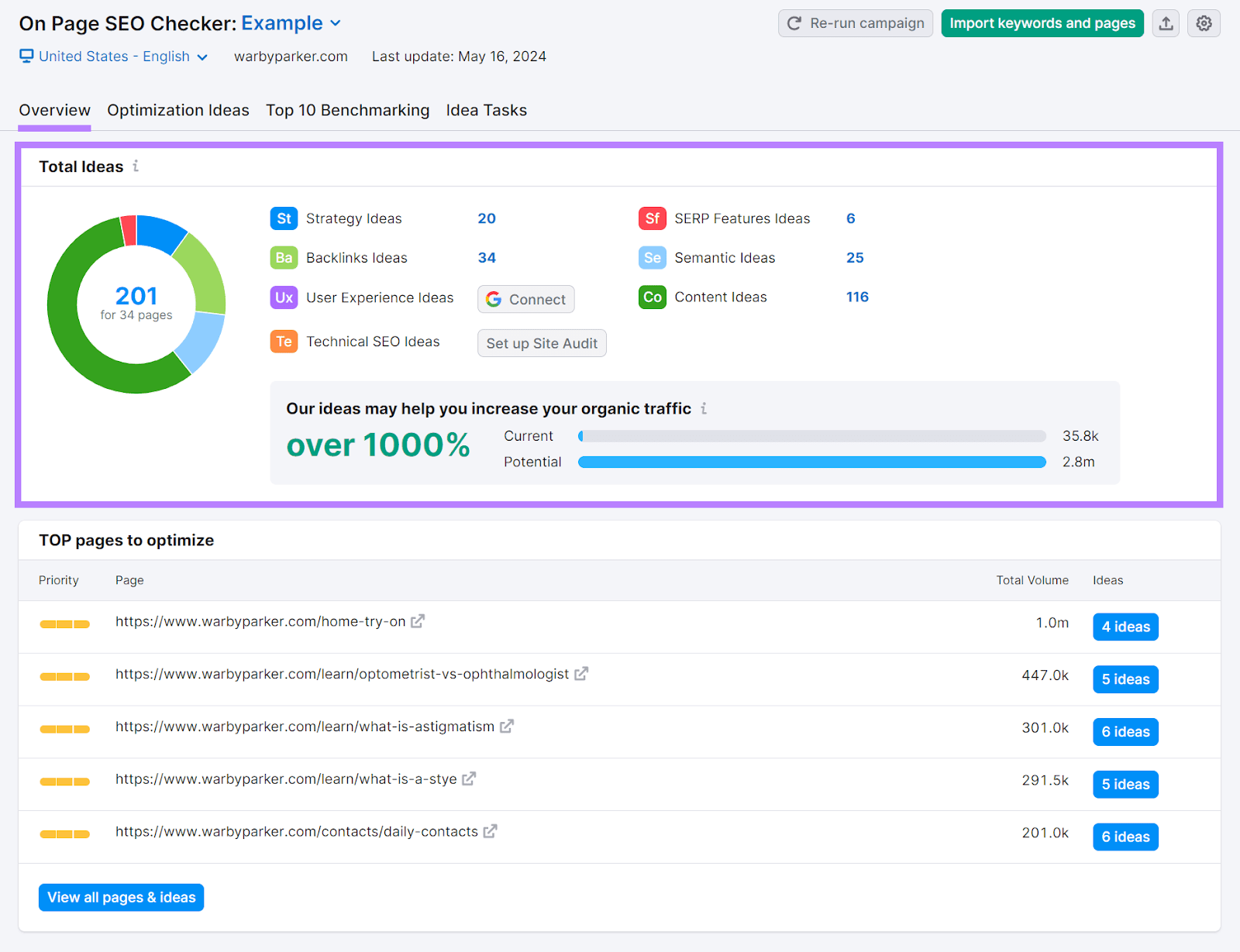This screenshot has height=952, width=1240.
Task: Click Set up Site Audit
Action: pyautogui.click(x=541, y=343)
